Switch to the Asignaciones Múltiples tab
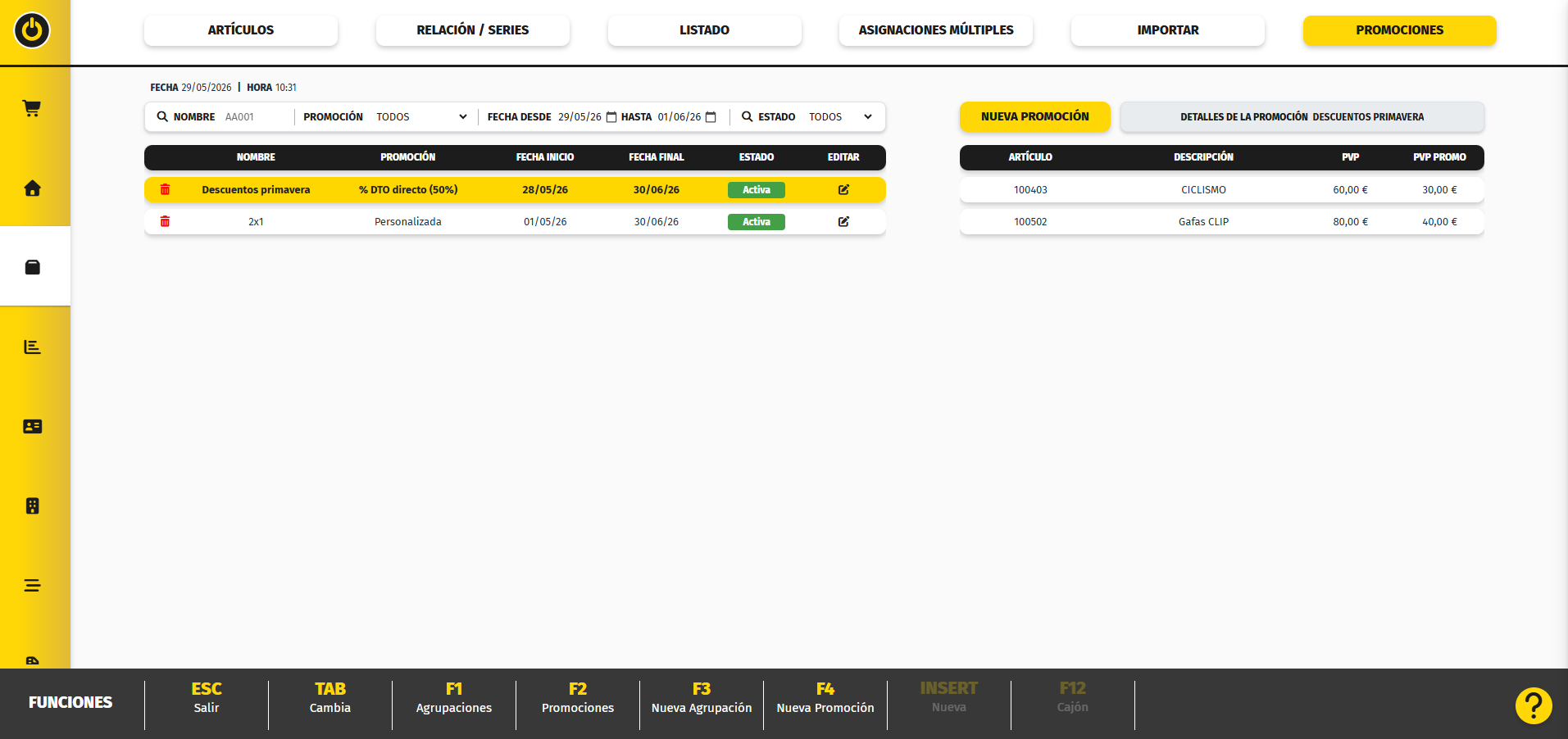The height and width of the screenshot is (739, 1568). pyautogui.click(x=936, y=30)
